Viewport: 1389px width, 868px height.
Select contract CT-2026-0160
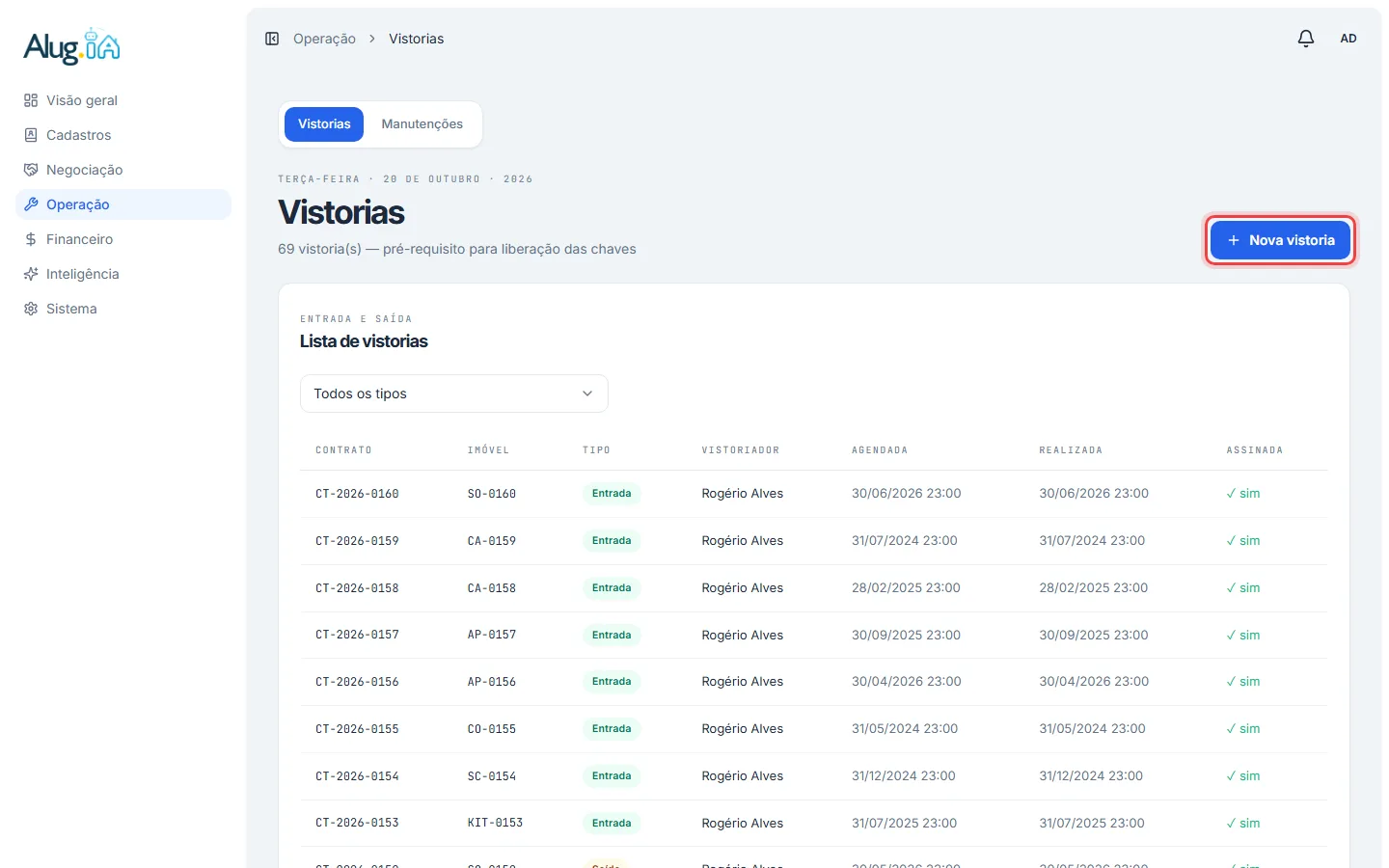[x=357, y=494]
